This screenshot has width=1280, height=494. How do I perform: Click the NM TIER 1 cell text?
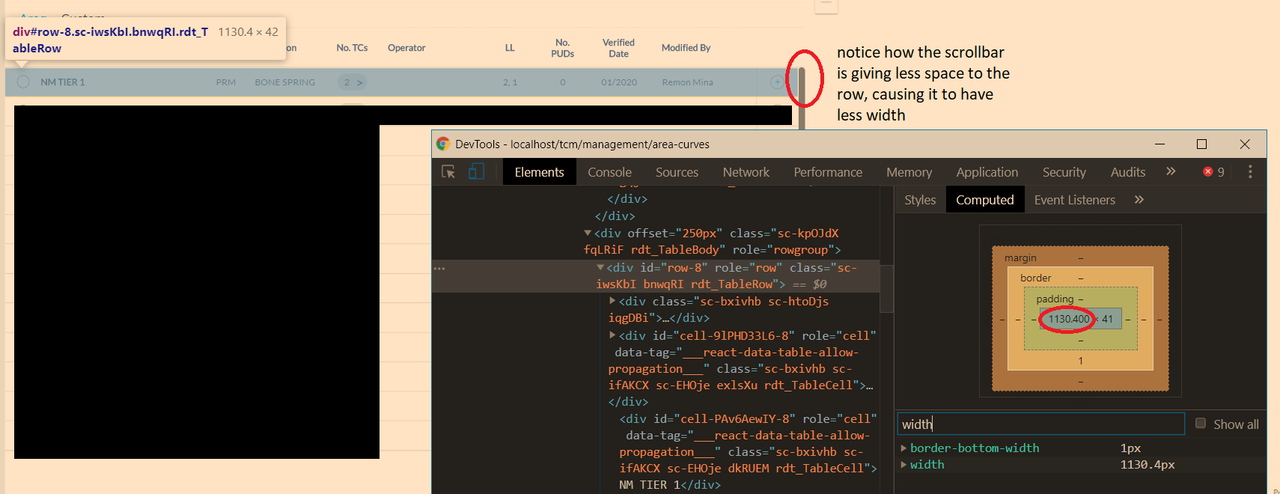point(63,82)
